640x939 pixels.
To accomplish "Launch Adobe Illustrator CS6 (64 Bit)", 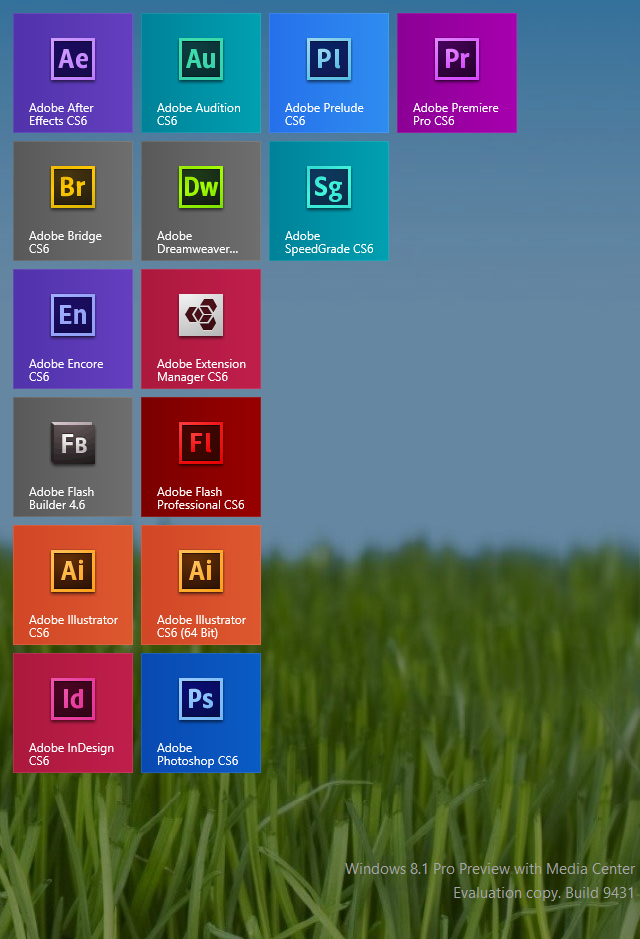I will 201,585.
